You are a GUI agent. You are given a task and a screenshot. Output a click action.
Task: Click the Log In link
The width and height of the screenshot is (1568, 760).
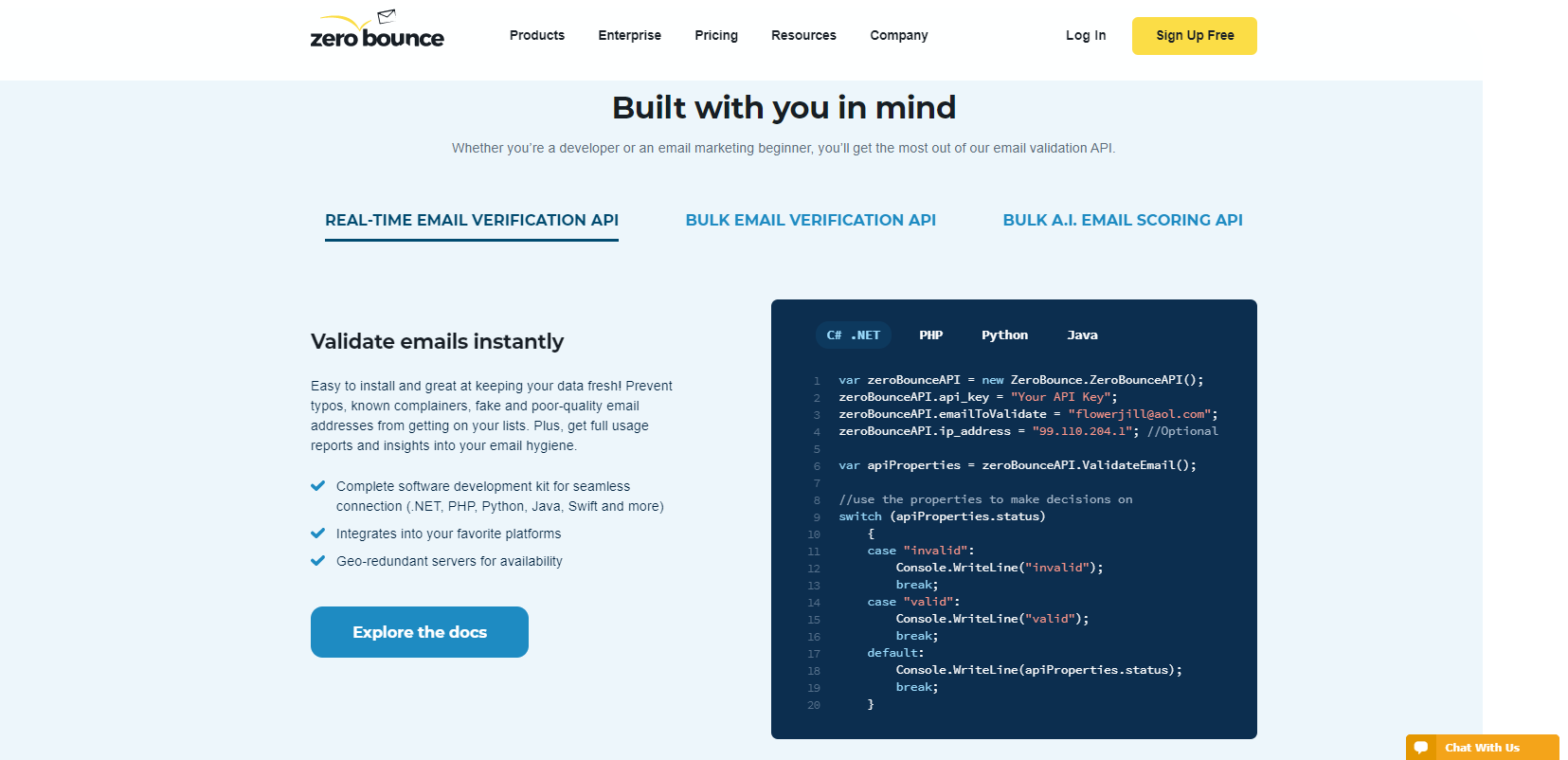point(1086,35)
